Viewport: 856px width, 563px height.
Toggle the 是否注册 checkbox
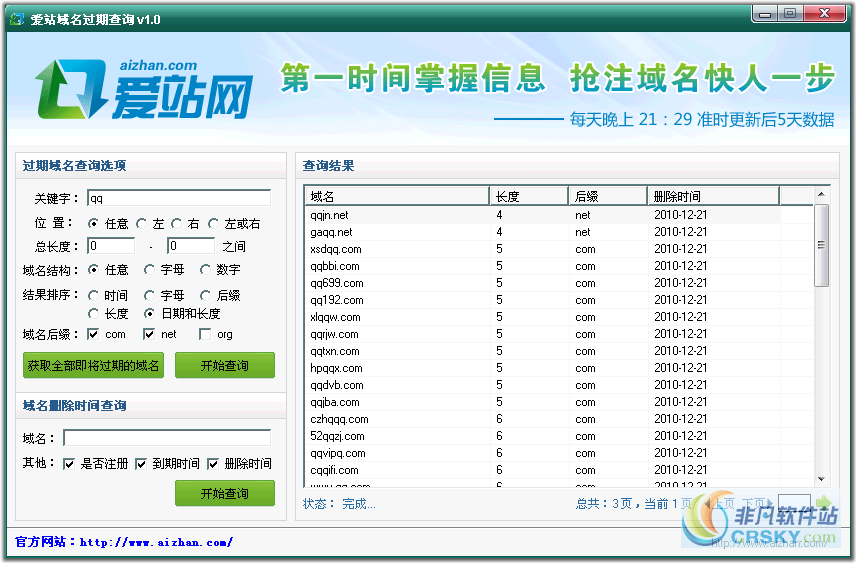[69, 464]
